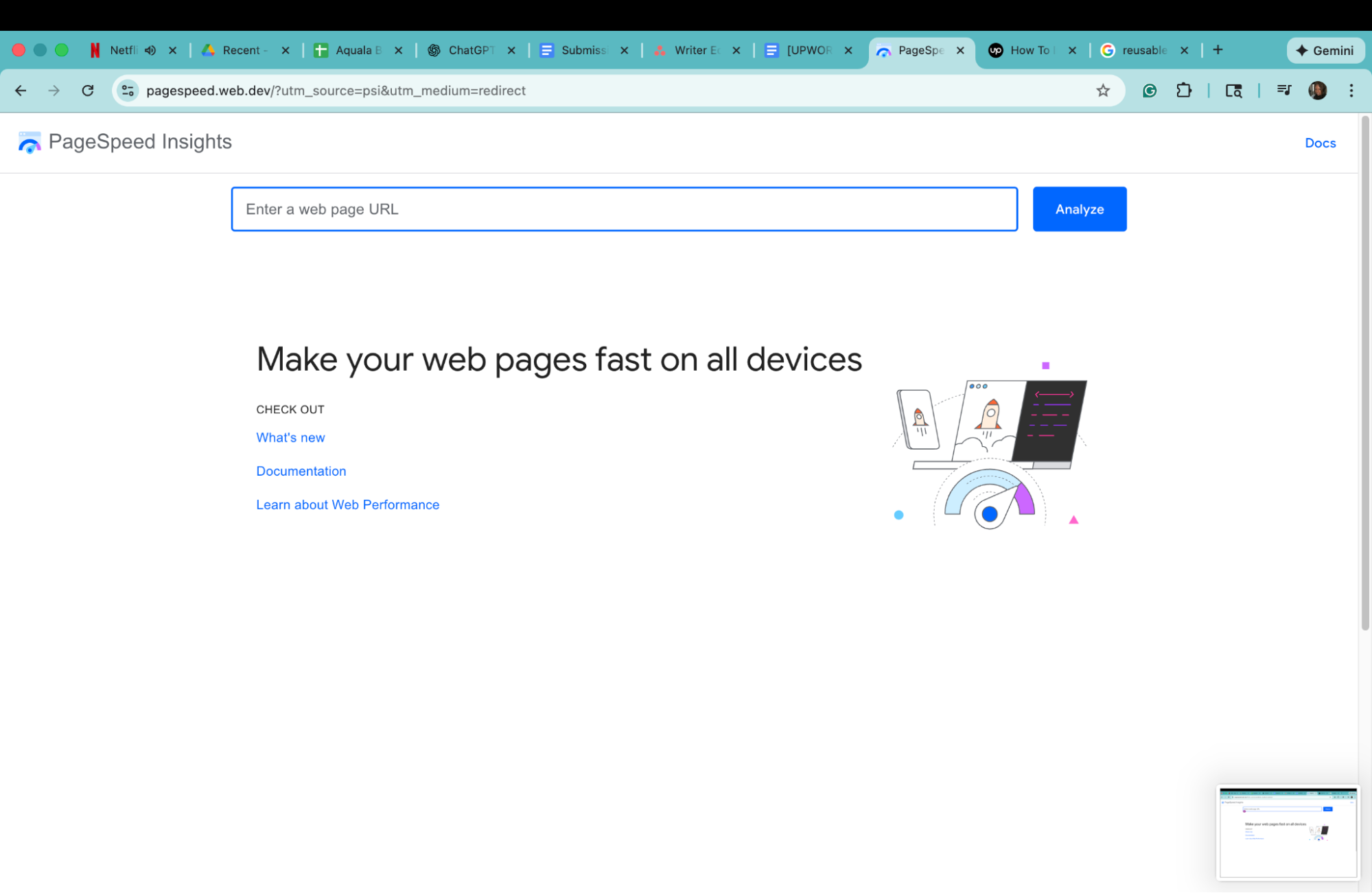Close the ChatGPT tab

[511, 50]
